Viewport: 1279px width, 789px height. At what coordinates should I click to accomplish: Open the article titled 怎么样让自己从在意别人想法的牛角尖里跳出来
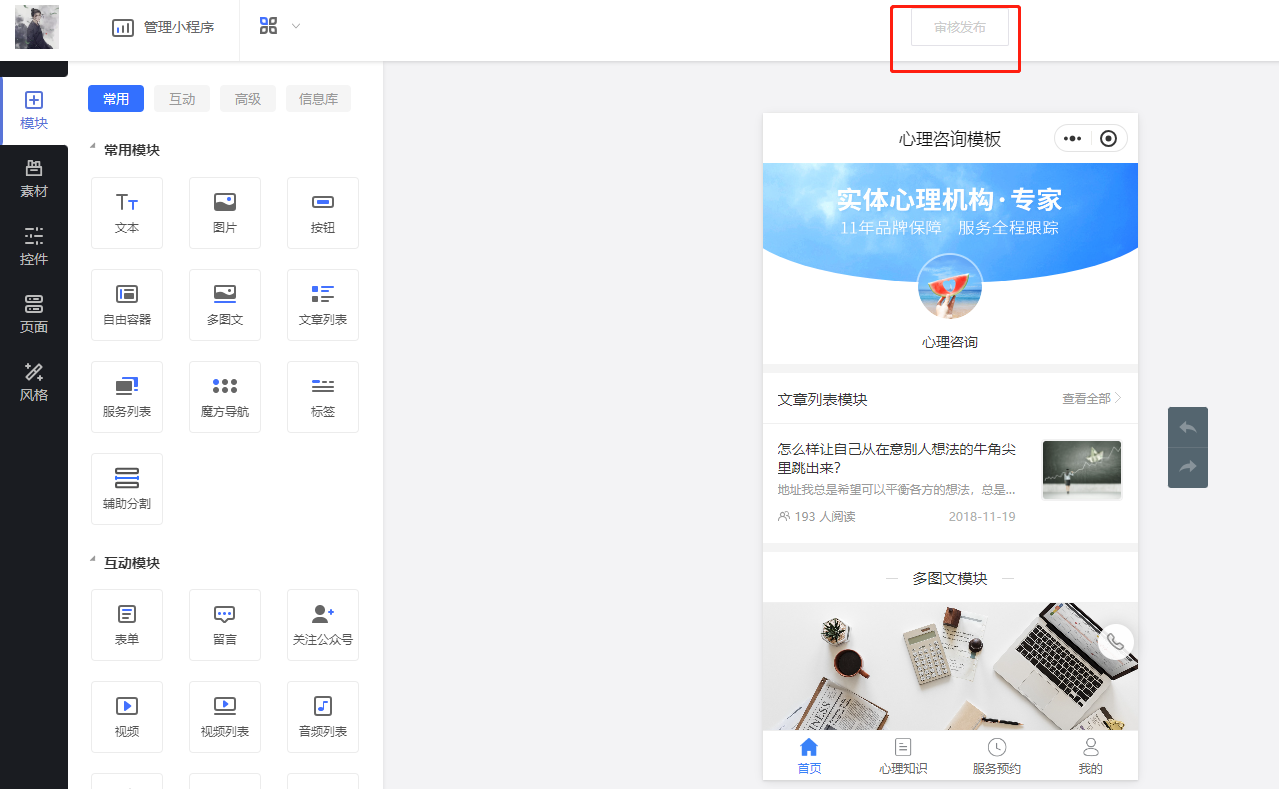[897, 458]
